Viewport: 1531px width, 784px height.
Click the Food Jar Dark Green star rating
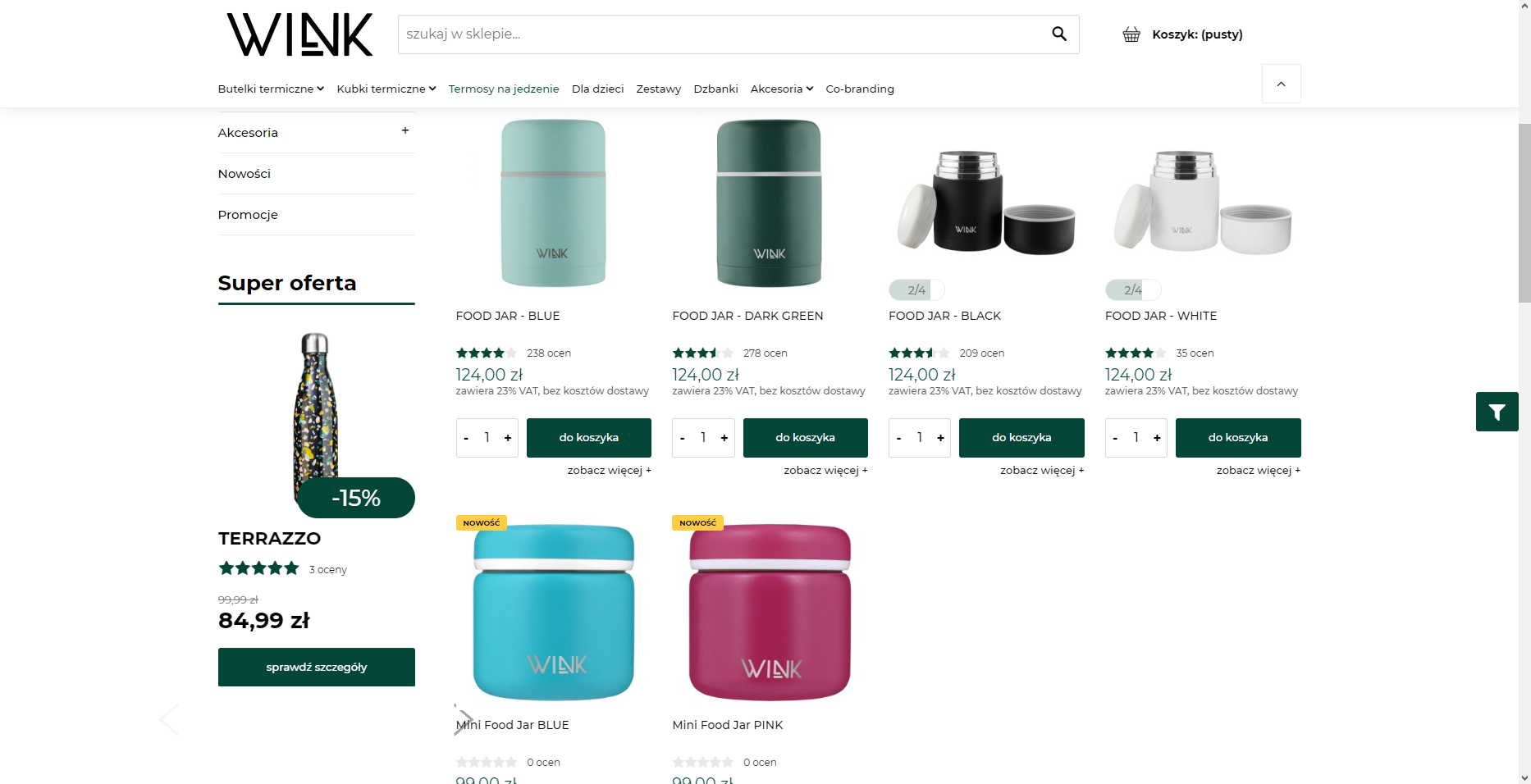(703, 353)
